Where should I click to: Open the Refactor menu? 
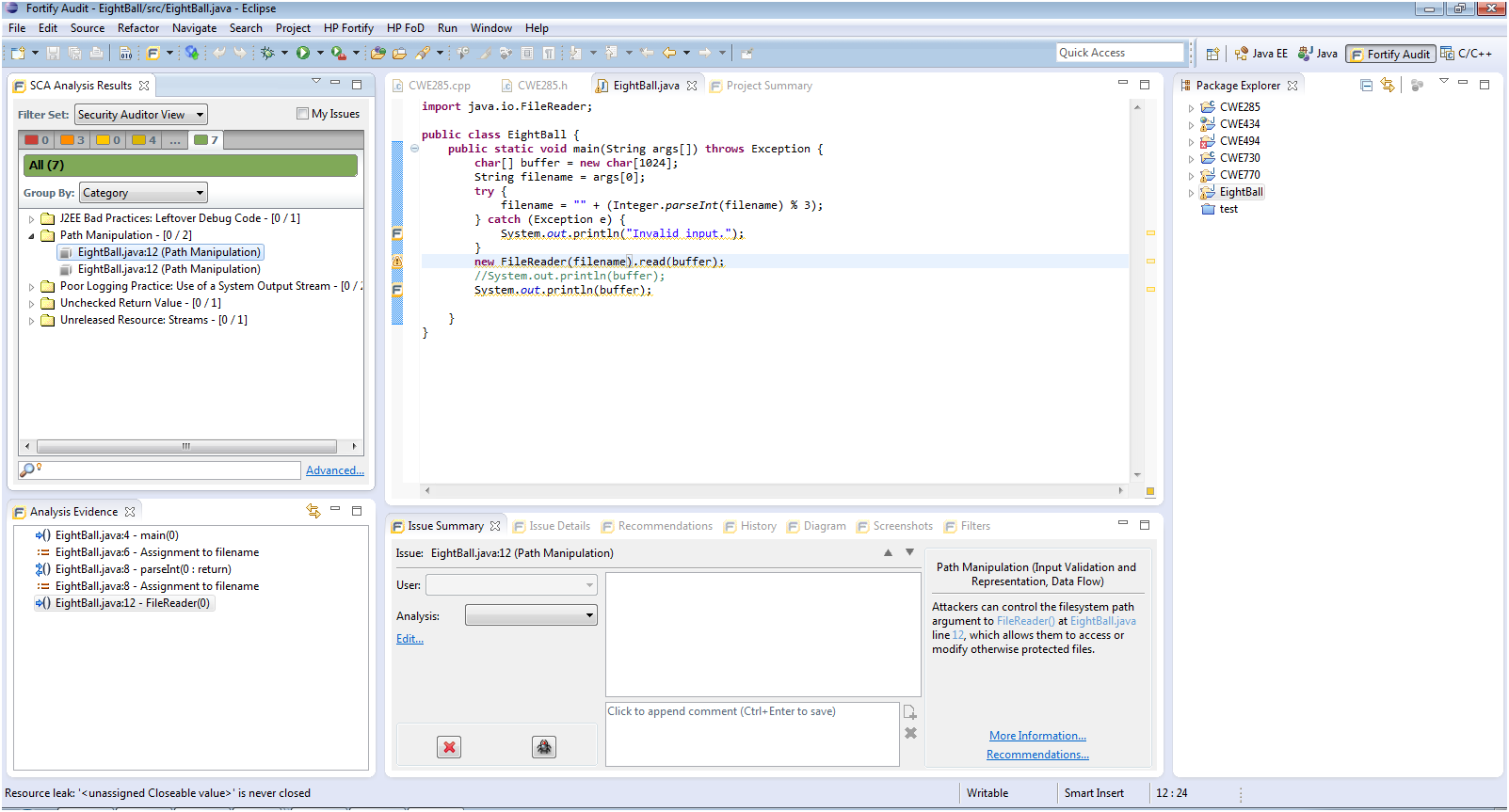138,28
